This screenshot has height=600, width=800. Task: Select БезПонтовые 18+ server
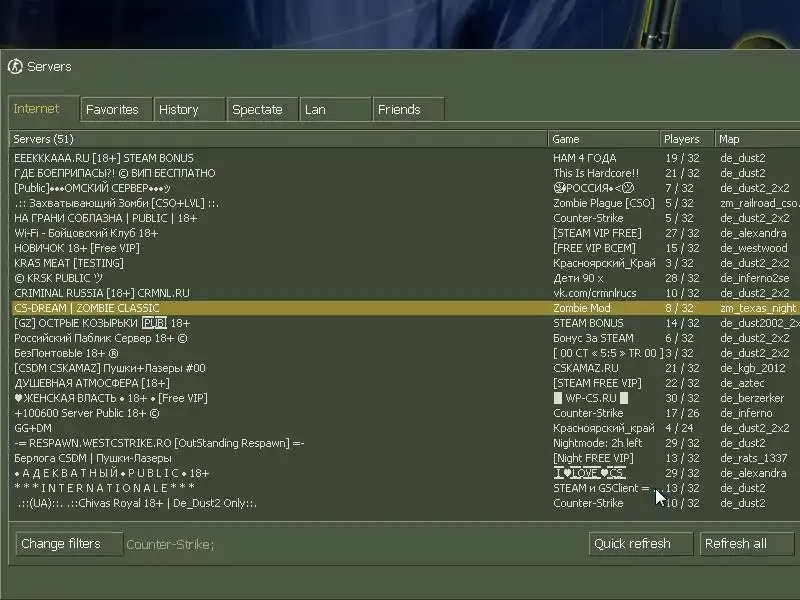(x=405, y=353)
